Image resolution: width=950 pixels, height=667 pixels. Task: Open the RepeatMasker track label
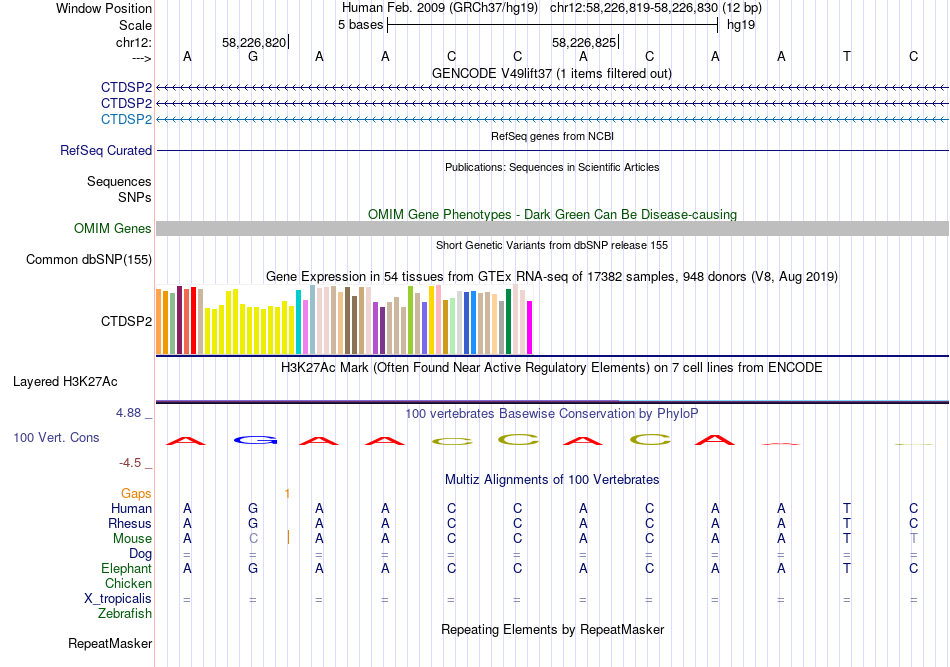pyautogui.click(x=110, y=643)
